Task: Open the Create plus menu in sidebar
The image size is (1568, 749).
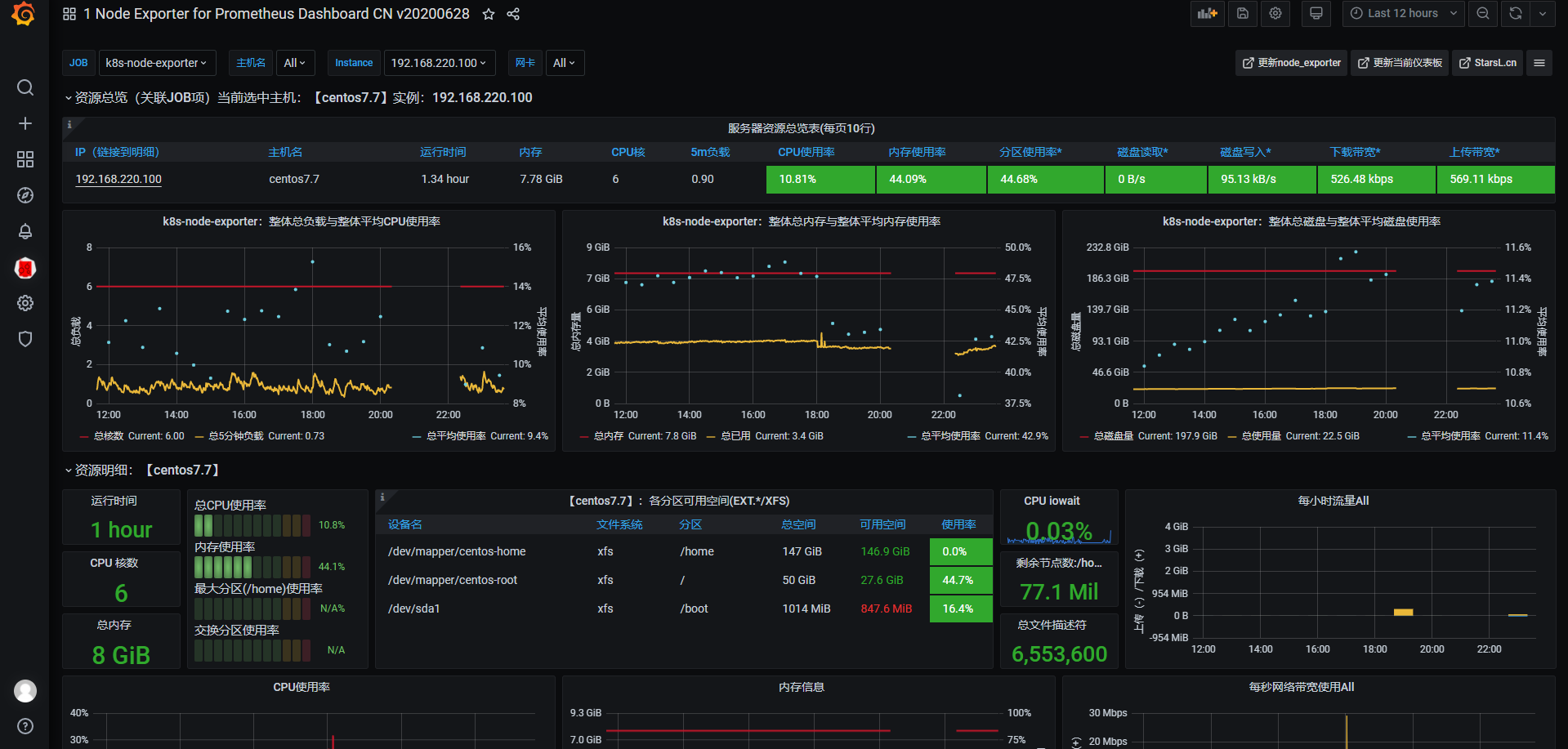Action: coord(25,123)
